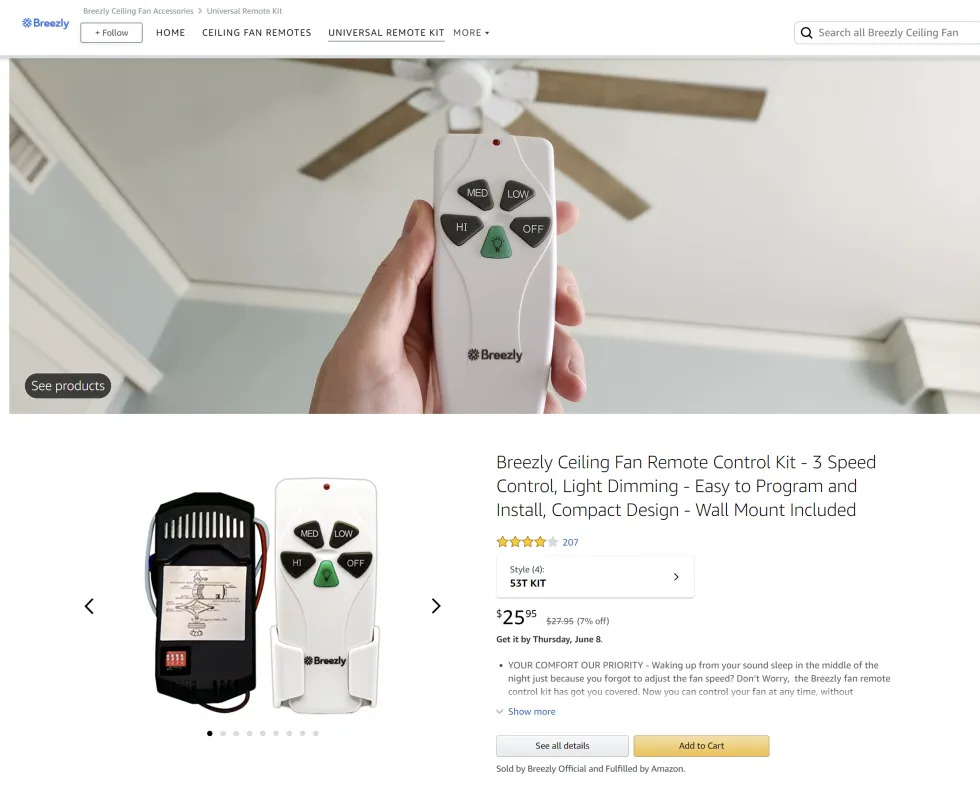Click inside the Breezly search field
This screenshot has height=800, width=980.
point(890,32)
